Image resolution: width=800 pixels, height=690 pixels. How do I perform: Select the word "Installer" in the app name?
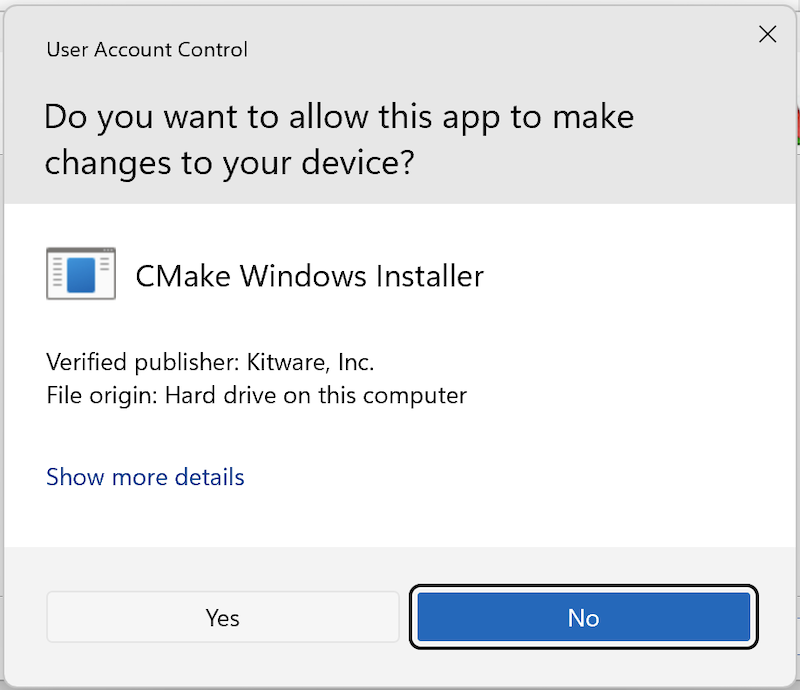click(x=430, y=275)
